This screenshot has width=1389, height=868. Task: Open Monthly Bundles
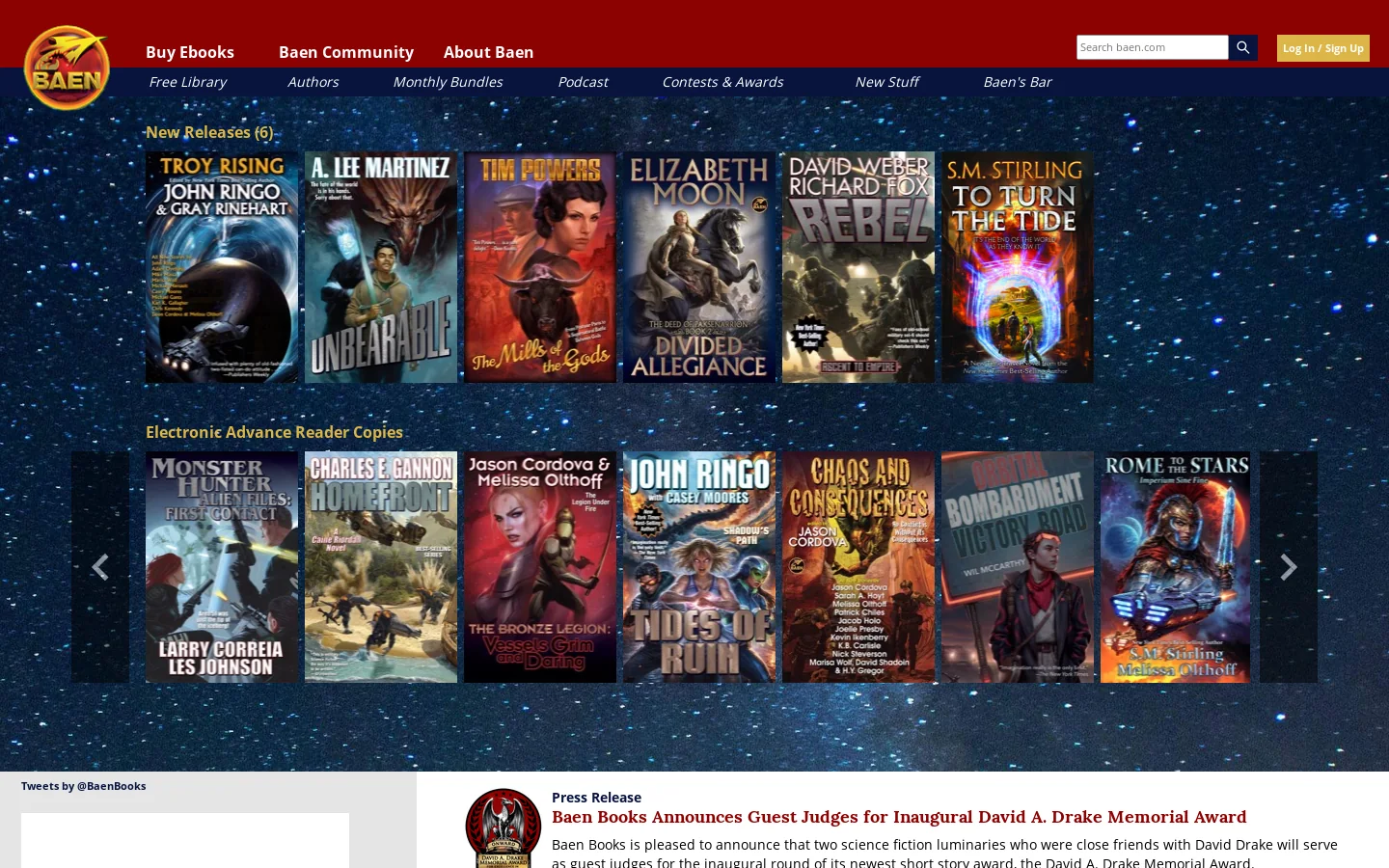[x=448, y=82]
